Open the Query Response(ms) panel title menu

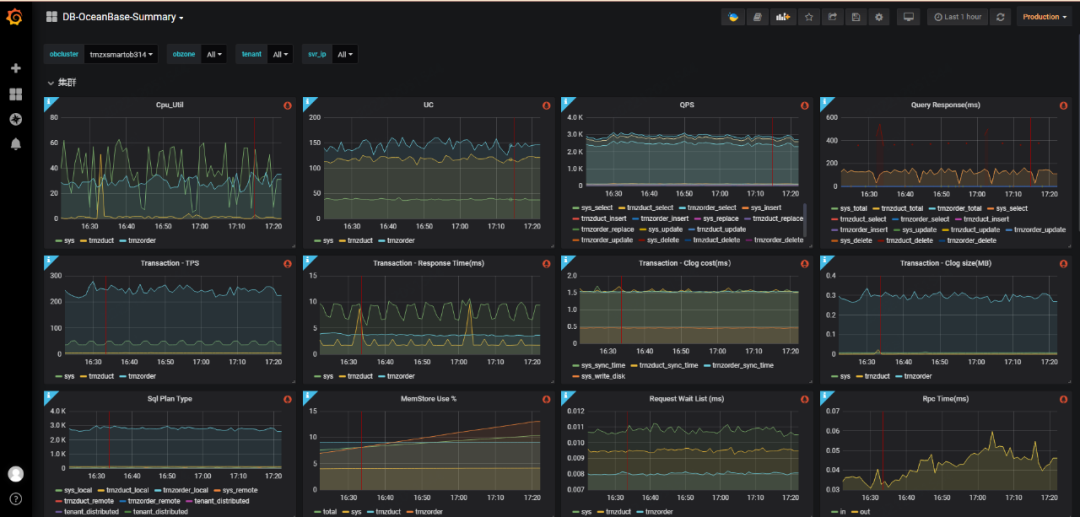pos(945,105)
